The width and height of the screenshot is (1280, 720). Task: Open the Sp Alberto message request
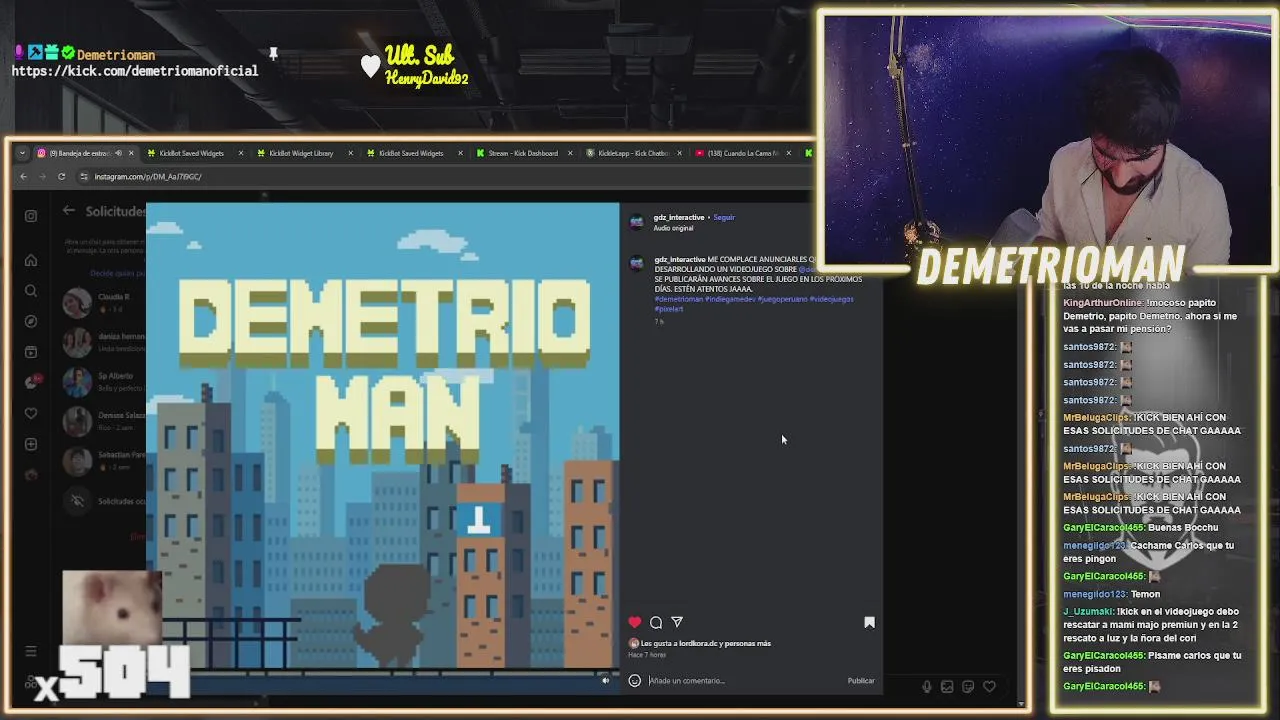point(104,381)
